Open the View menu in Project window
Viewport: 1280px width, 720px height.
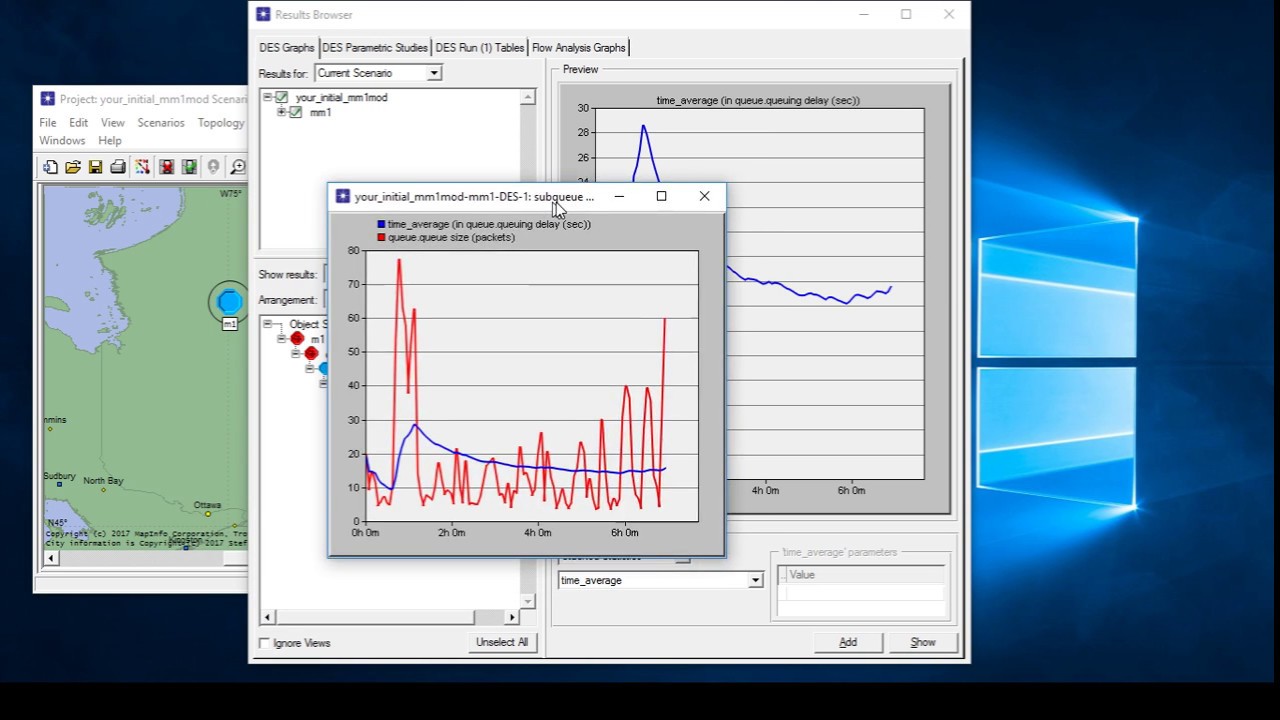tap(113, 122)
